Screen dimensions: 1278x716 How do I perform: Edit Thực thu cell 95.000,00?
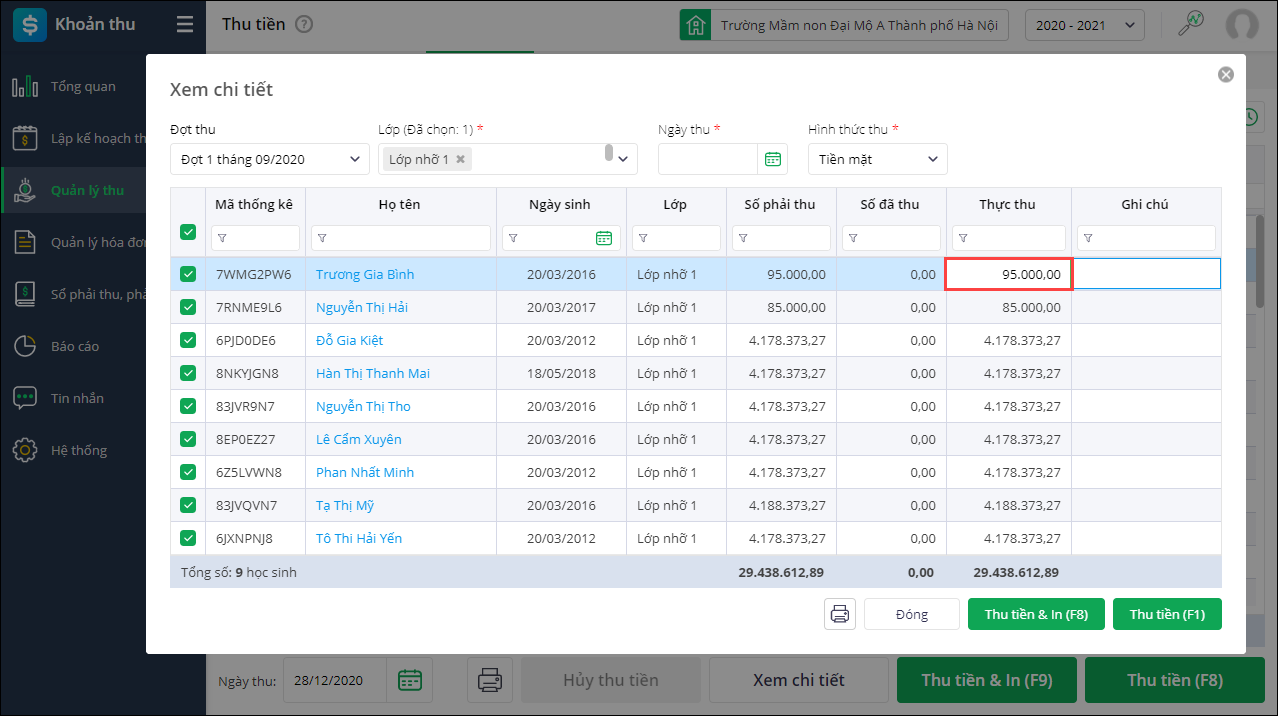pyautogui.click(x=1009, y=274)
